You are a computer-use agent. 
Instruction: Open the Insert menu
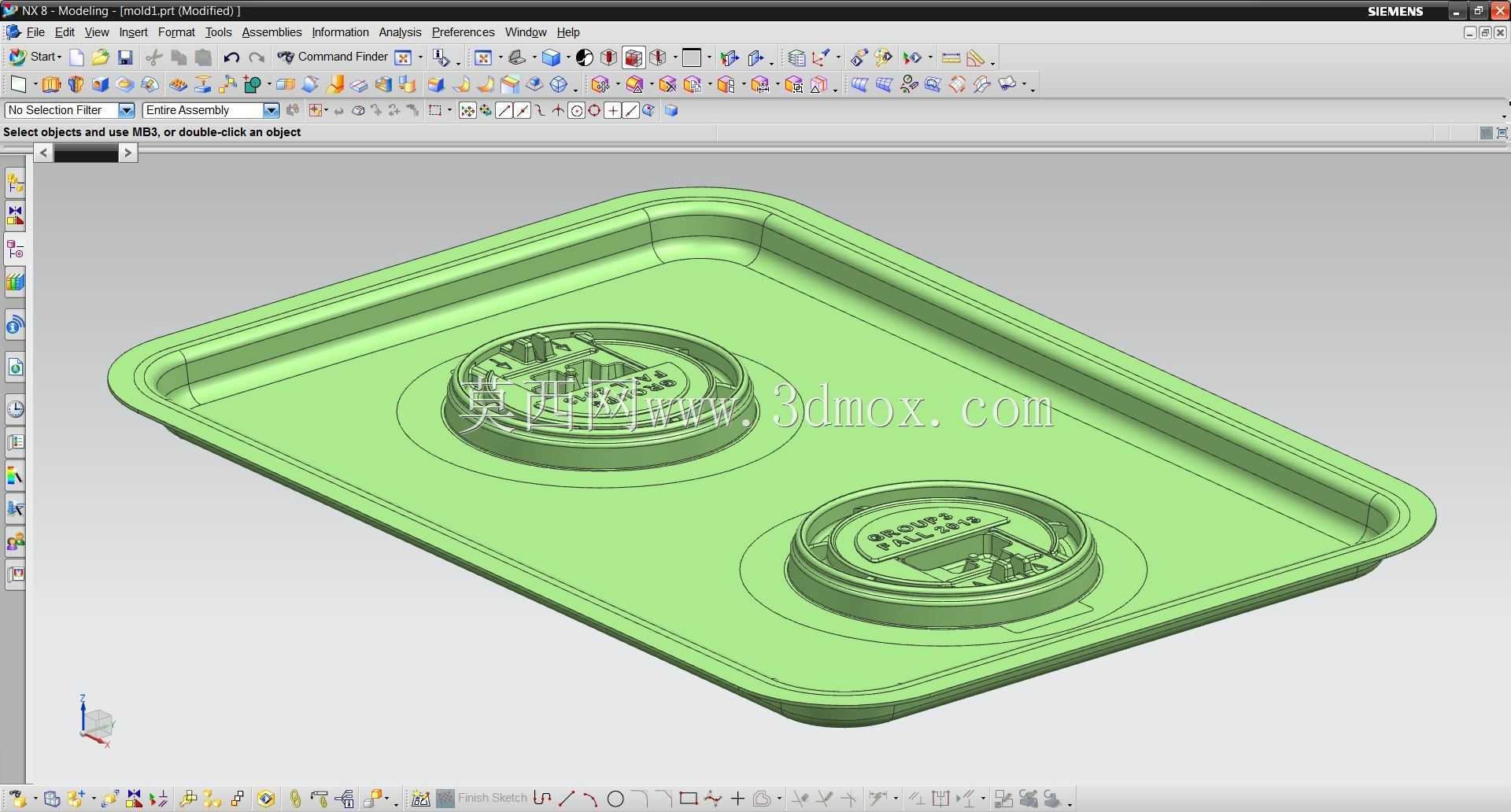pyautogui.click(x=133, y=32)
